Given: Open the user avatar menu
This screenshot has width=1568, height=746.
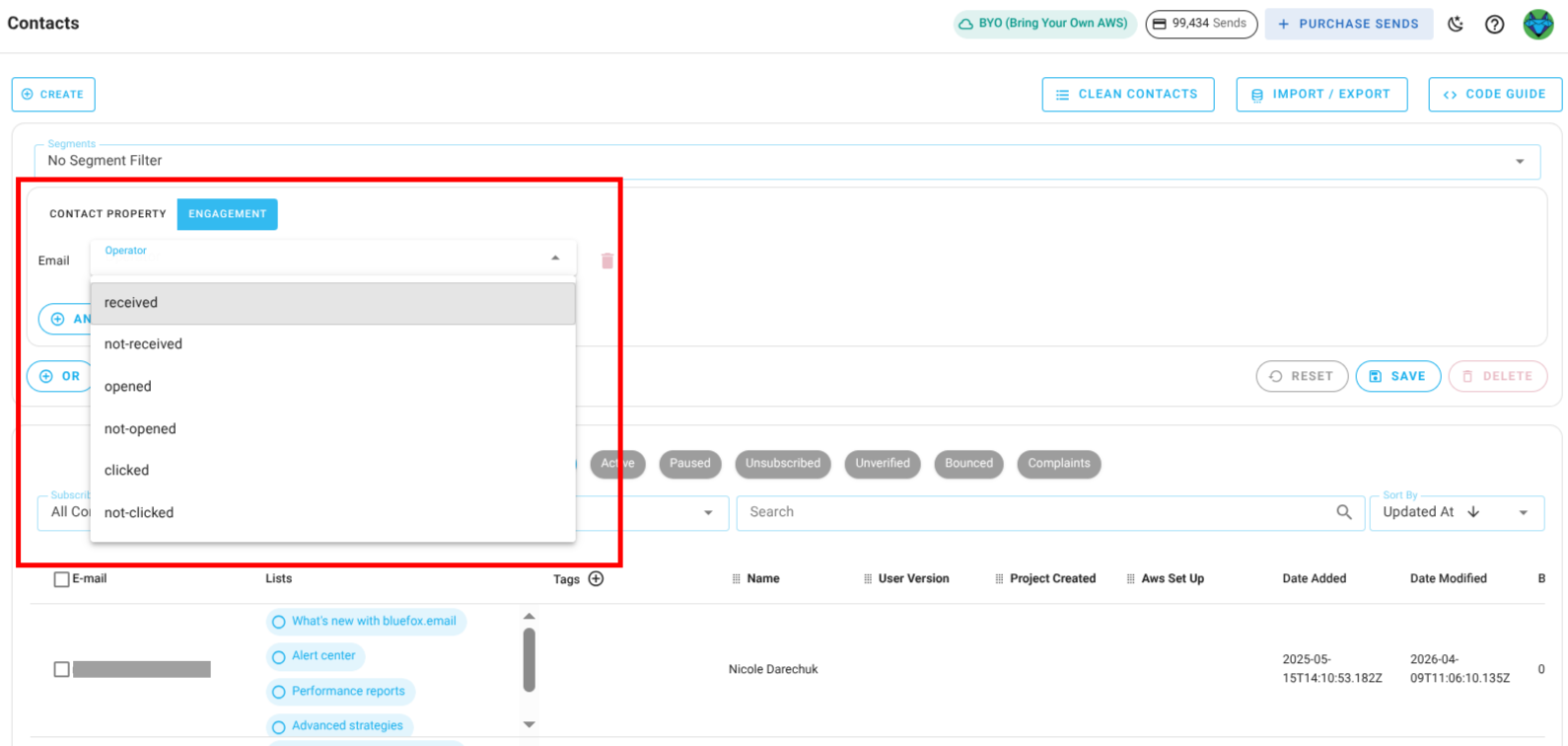Looking at the screenshot, I should pyautogui.click(x=1538, y=24).
